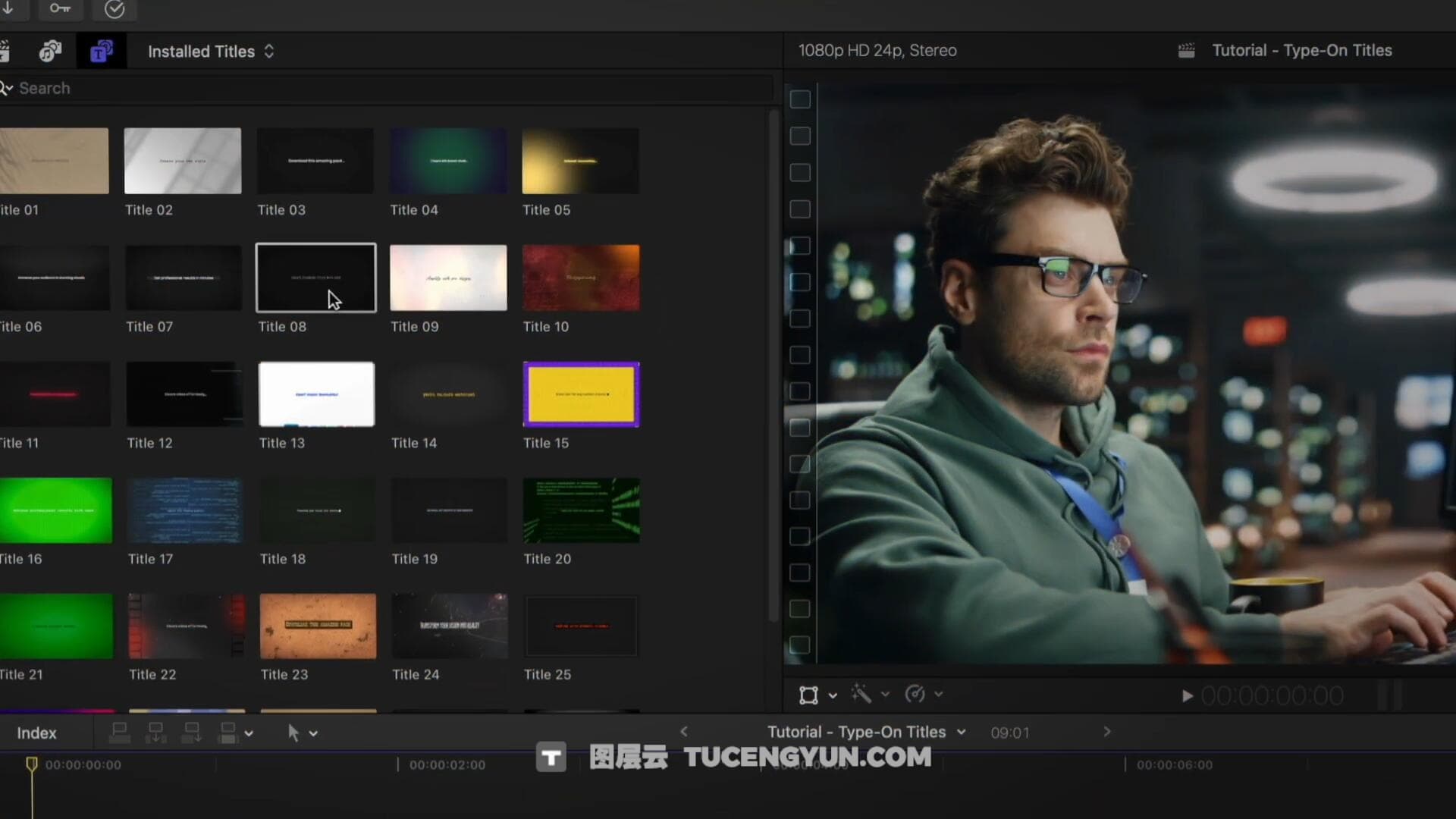Select the Title 24 thumbnail

click(450, 626)
